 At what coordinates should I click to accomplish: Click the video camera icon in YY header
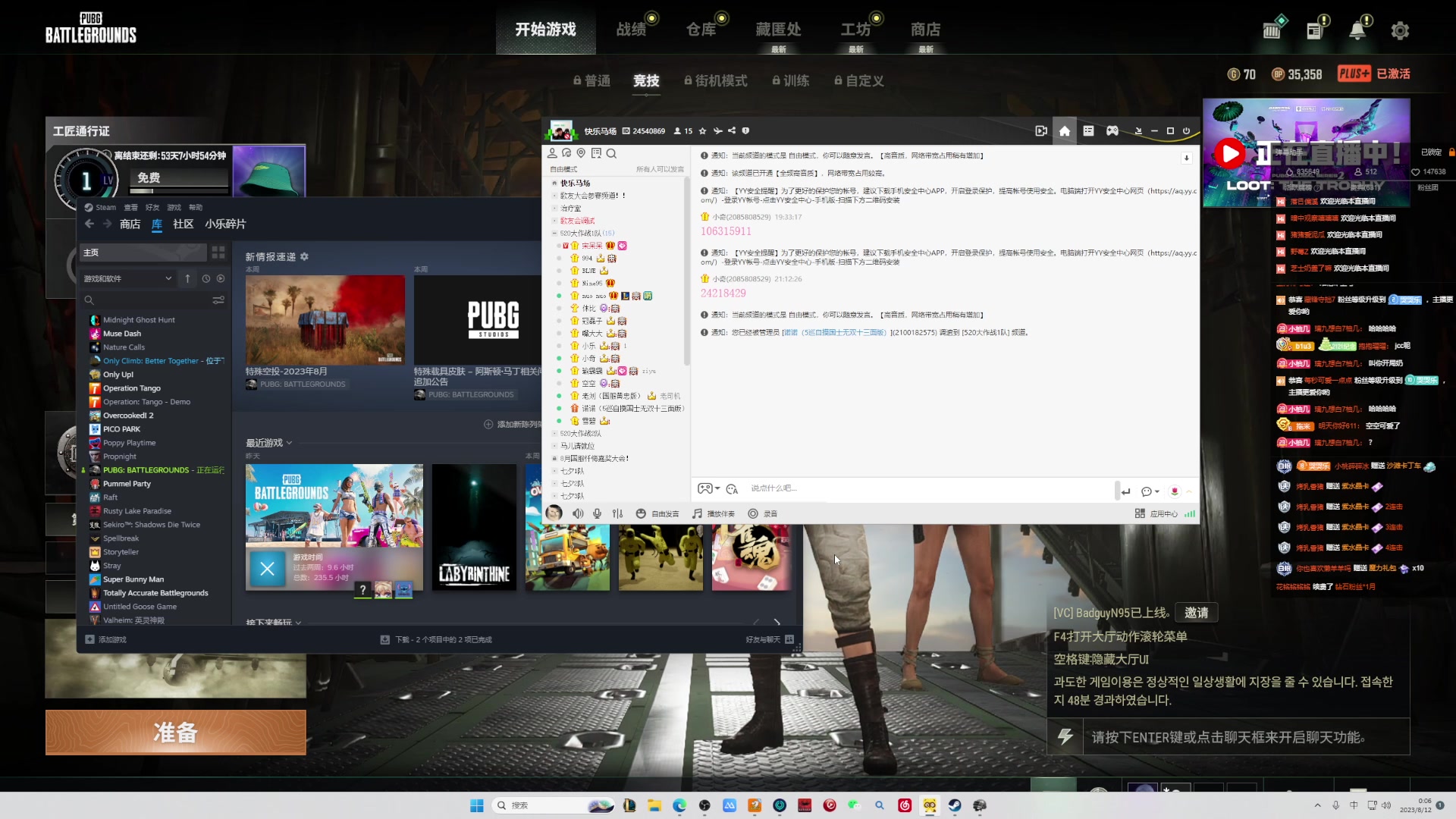click(1041, 131)
